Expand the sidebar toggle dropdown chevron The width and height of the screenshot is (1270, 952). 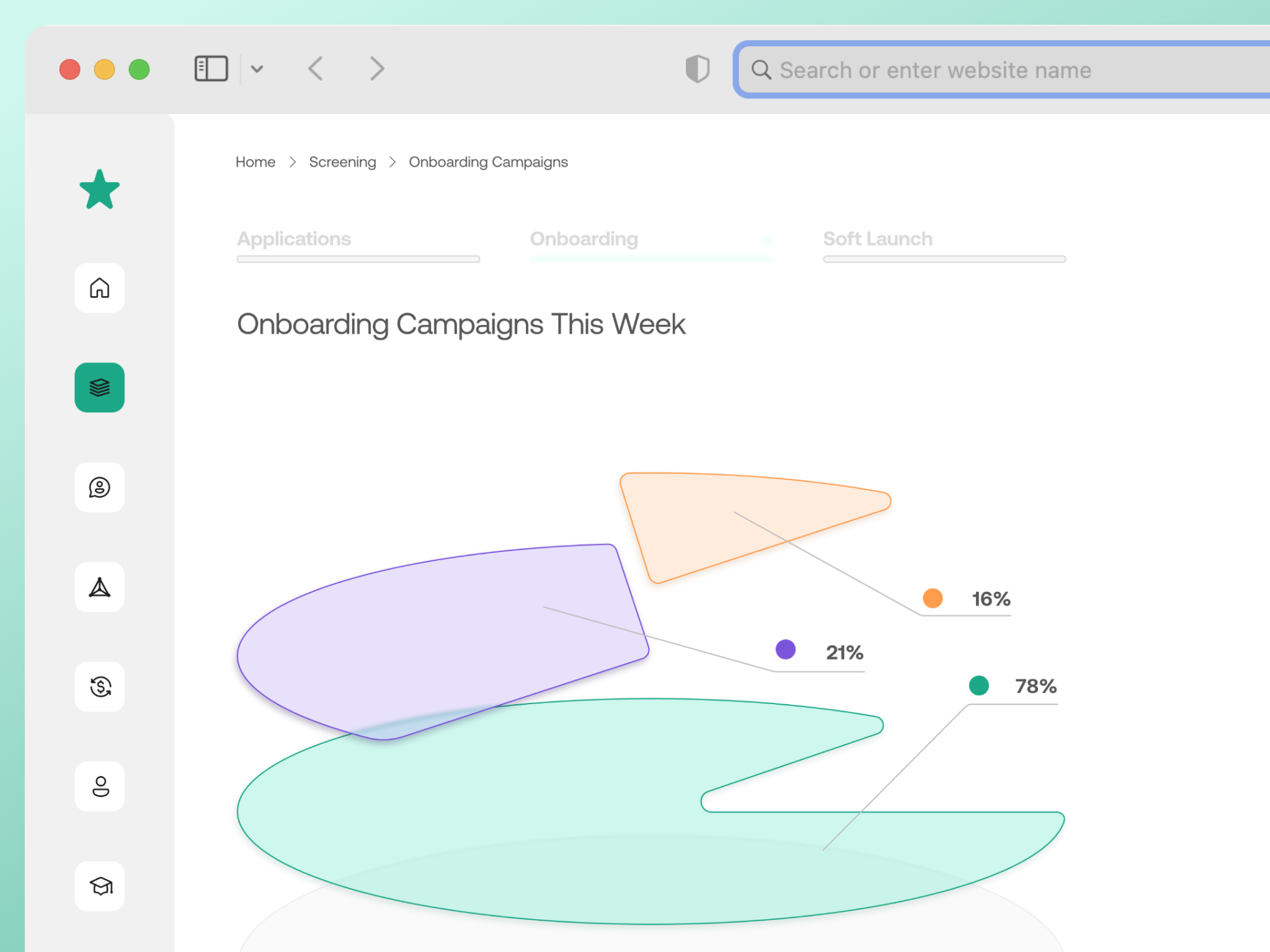coord(258,69)
